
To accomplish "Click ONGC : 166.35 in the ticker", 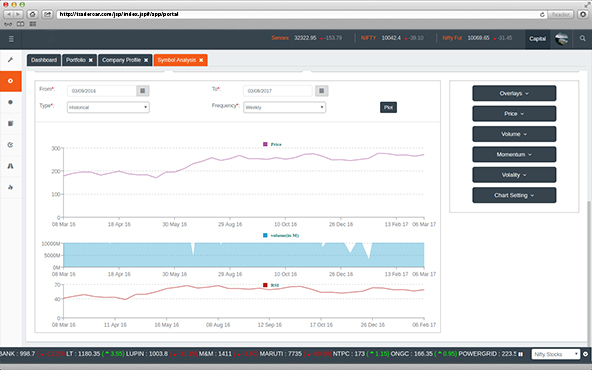I will (x=412, y=354).
